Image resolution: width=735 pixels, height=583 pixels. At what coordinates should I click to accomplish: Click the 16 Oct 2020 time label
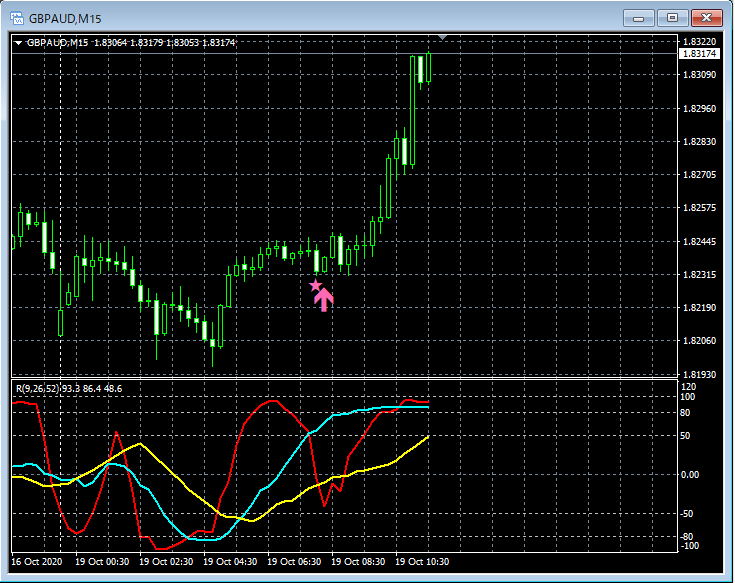37,561
